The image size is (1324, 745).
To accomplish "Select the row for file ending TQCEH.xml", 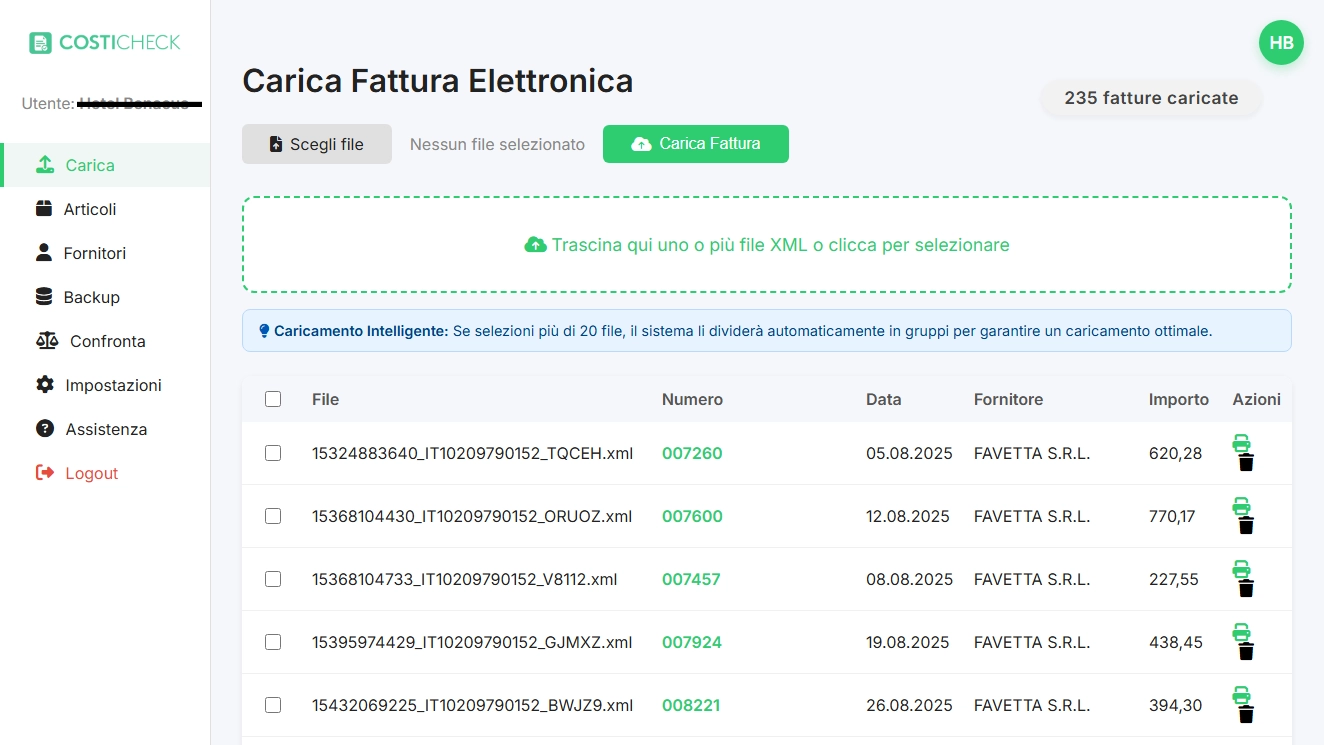I will pyautogui.click(x=273, y=453).
